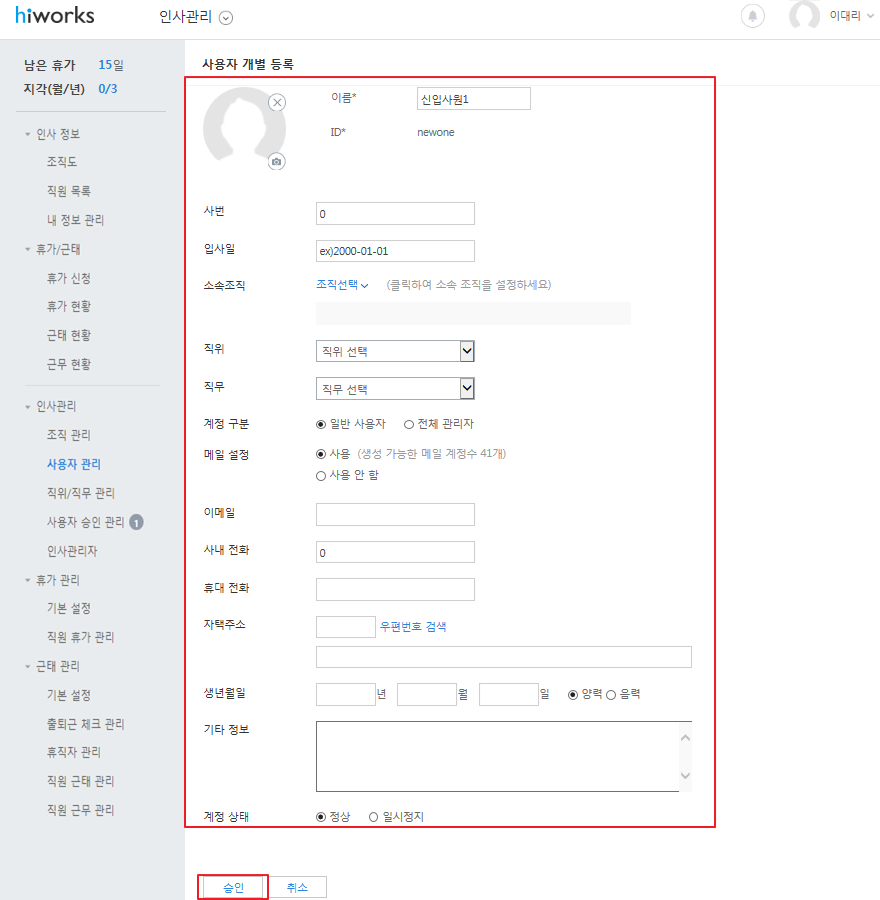Click the 휴대 전화 field
Screen dimensions: 880x900
coord(395,589)
